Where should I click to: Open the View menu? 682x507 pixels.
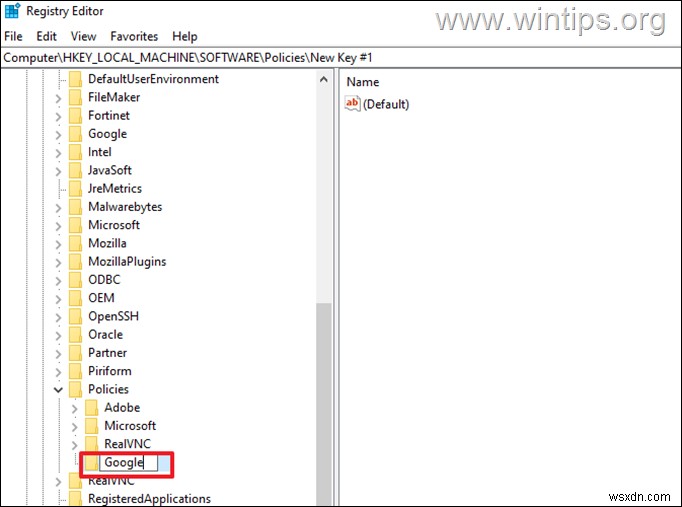83,37
